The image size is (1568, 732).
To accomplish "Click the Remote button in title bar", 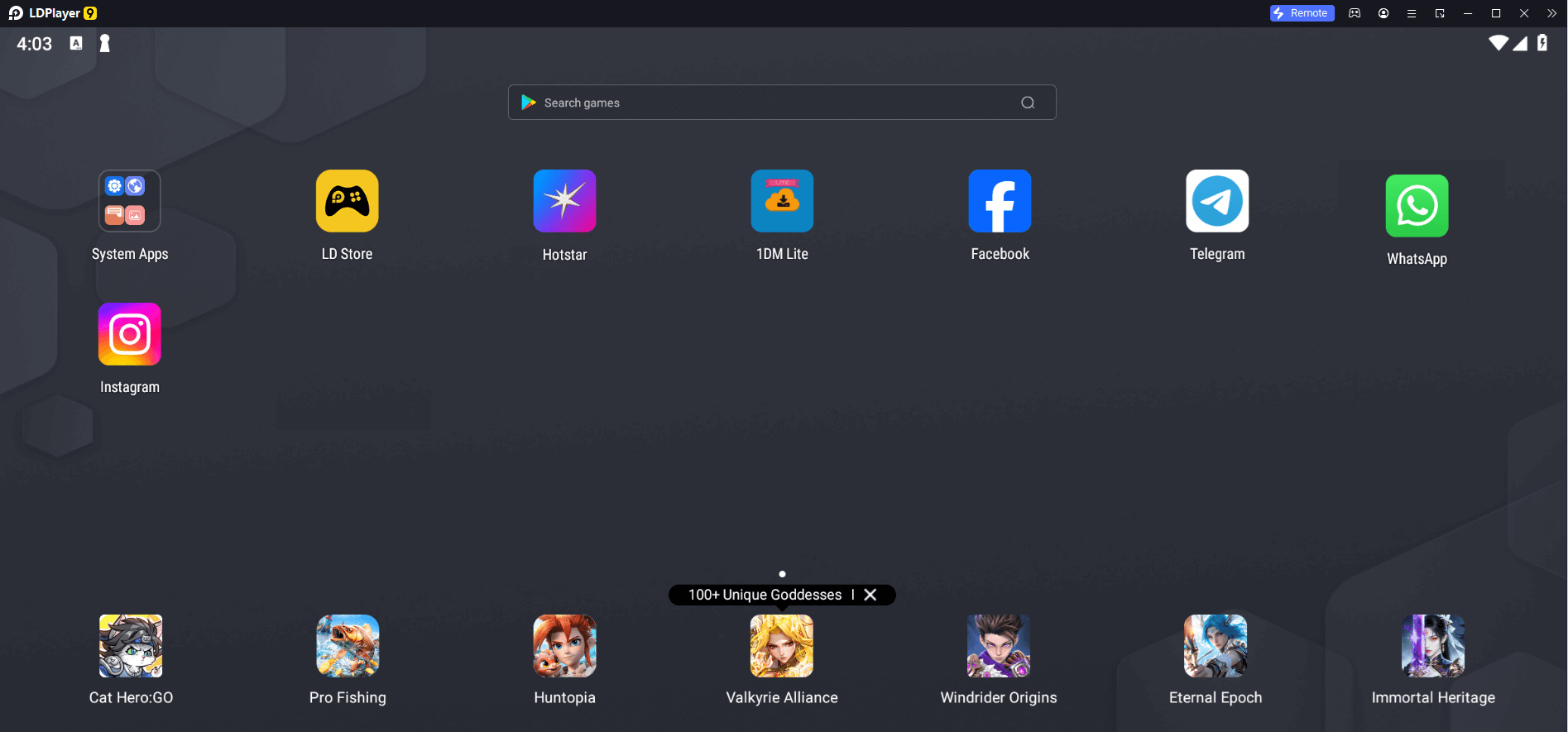I will [x=1302, y=13].
